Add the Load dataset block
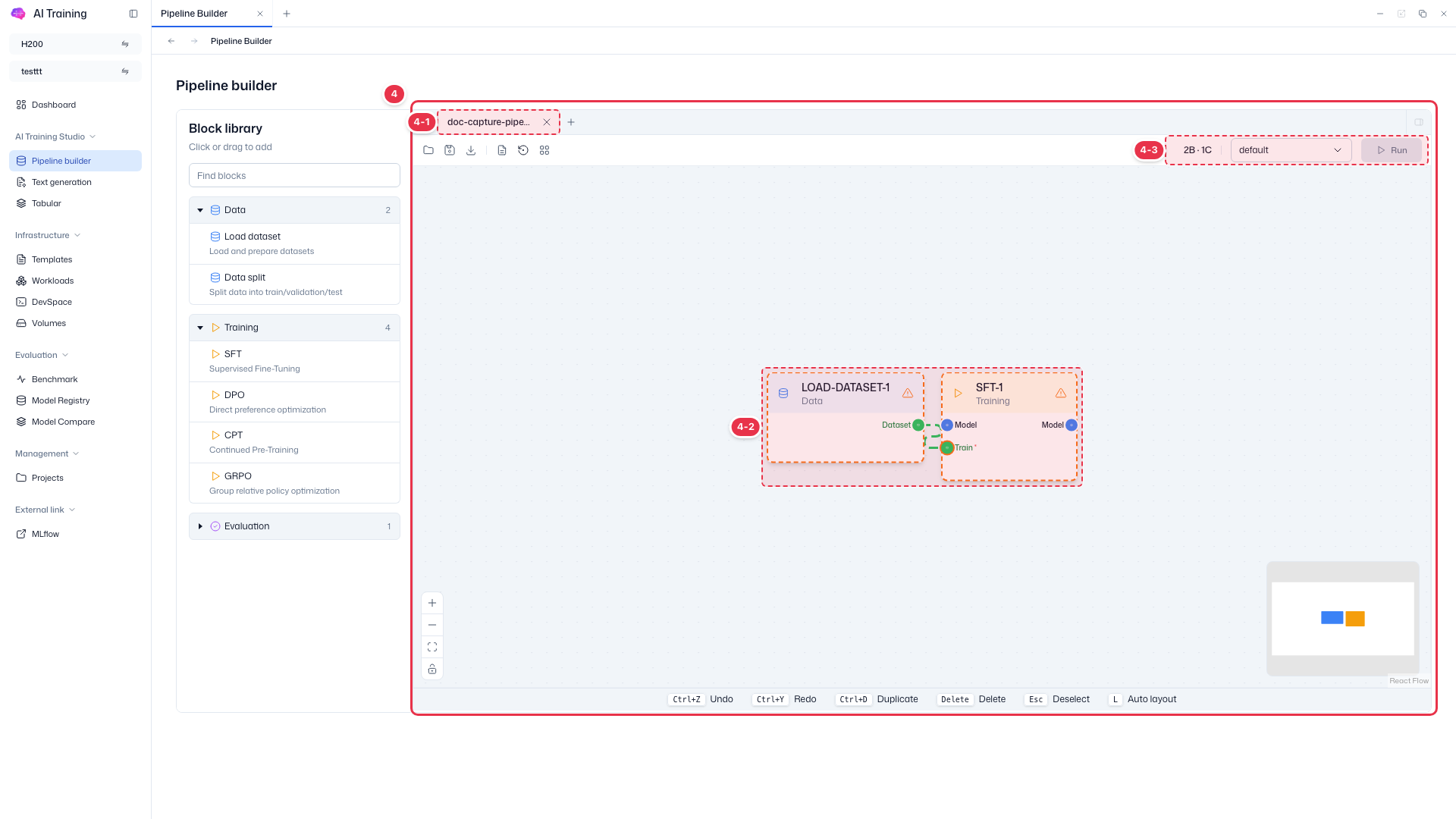This screenshot has height=819, width=1456. pos(294,243)
